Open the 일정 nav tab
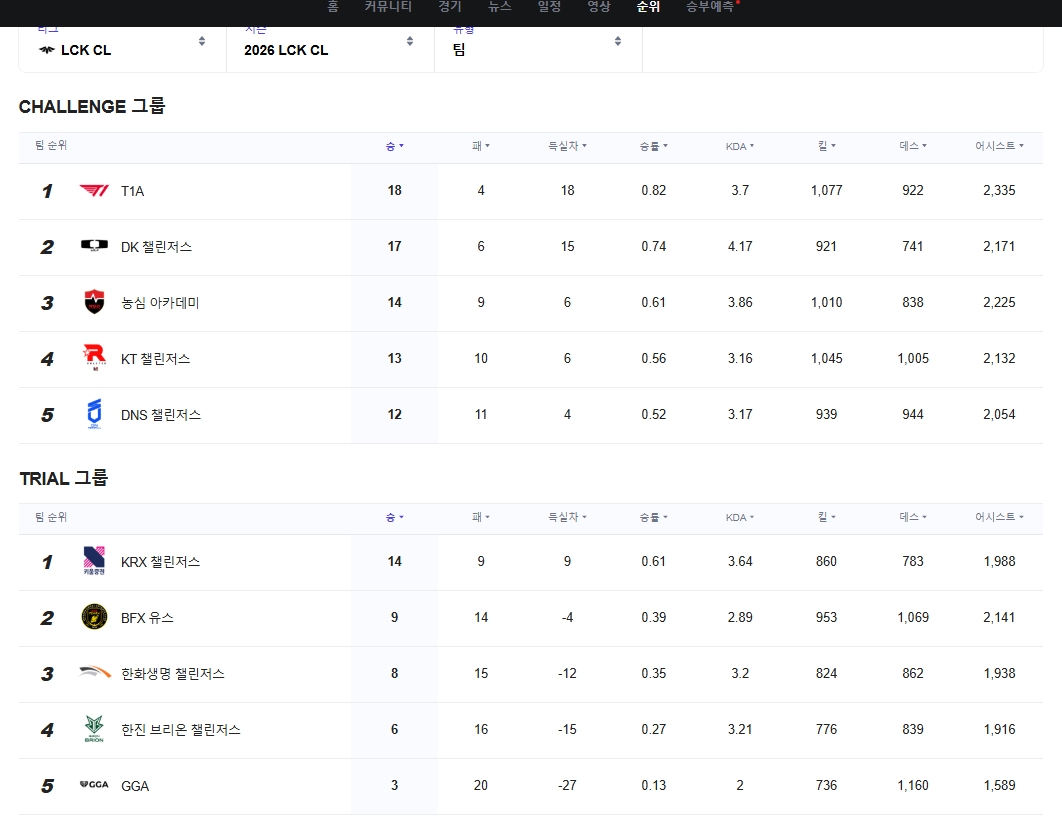This screenshot has height=824, width=1062. click(x=549, y=7)
